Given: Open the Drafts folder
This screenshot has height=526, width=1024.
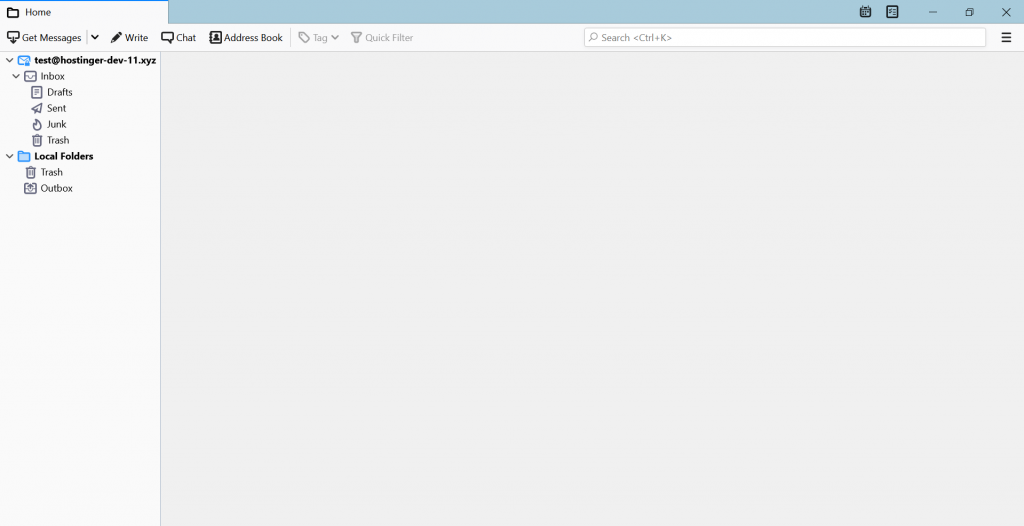Looking at the screenshot, I should pyautogui.click(x=59, y=92).
